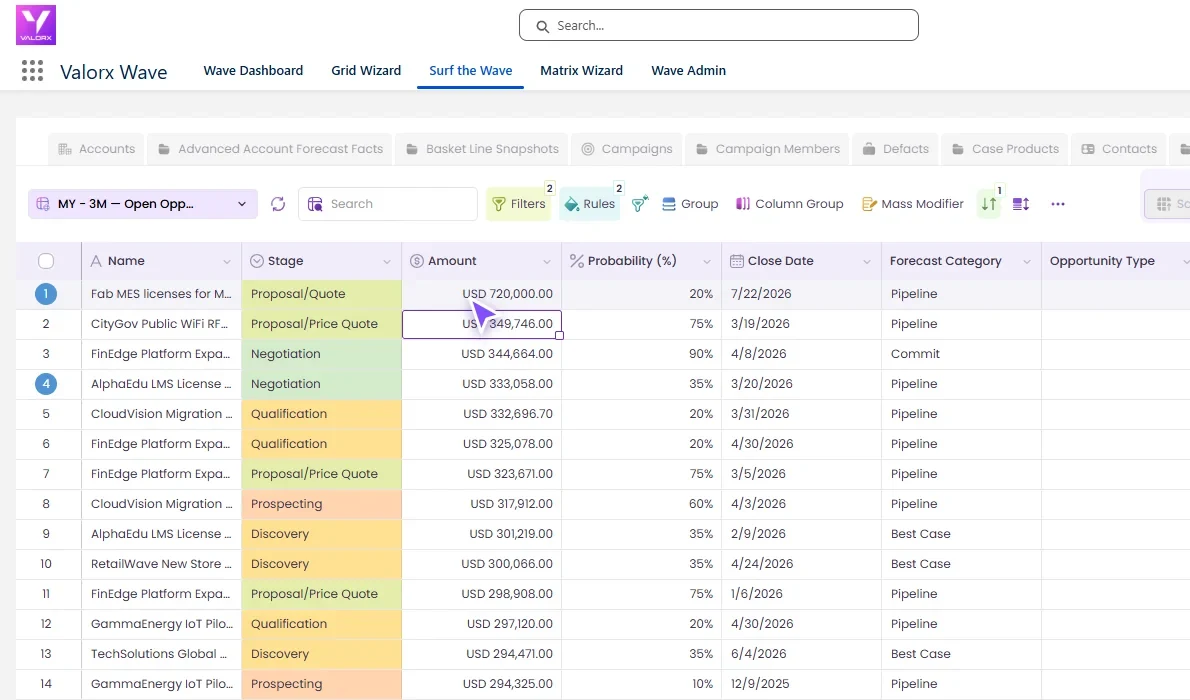Click the 12/9/2025 close date cell
Screen dimensions: 1190x700
pos(801,684)
